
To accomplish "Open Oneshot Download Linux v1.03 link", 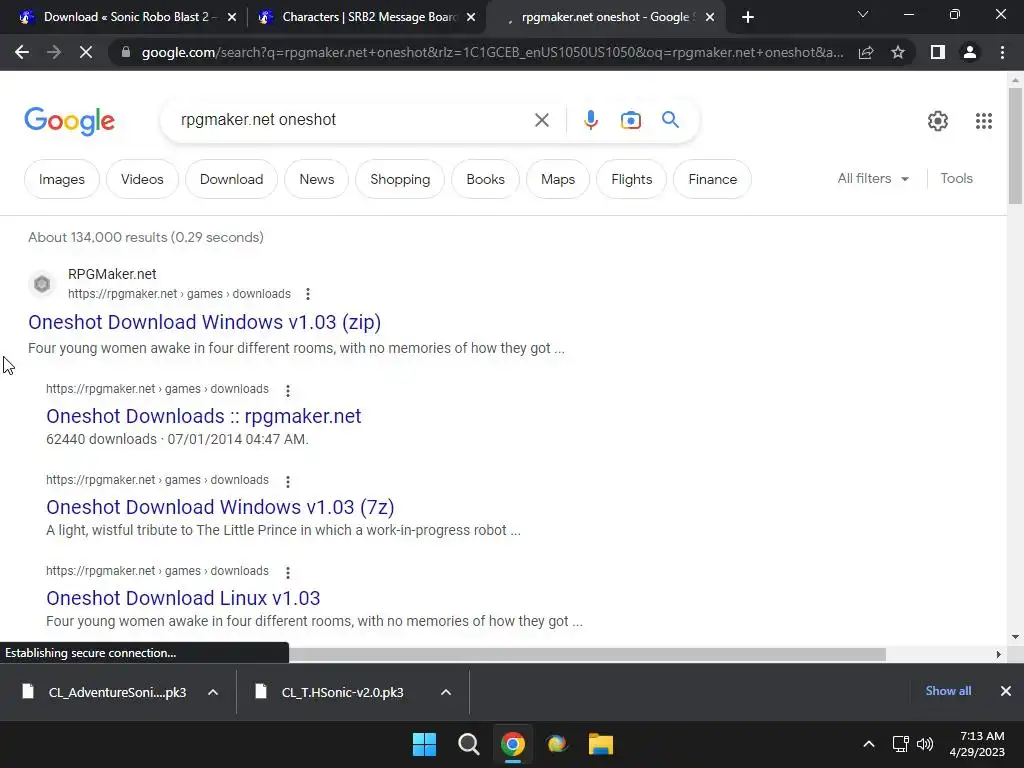I will click(x=183, y=598).
